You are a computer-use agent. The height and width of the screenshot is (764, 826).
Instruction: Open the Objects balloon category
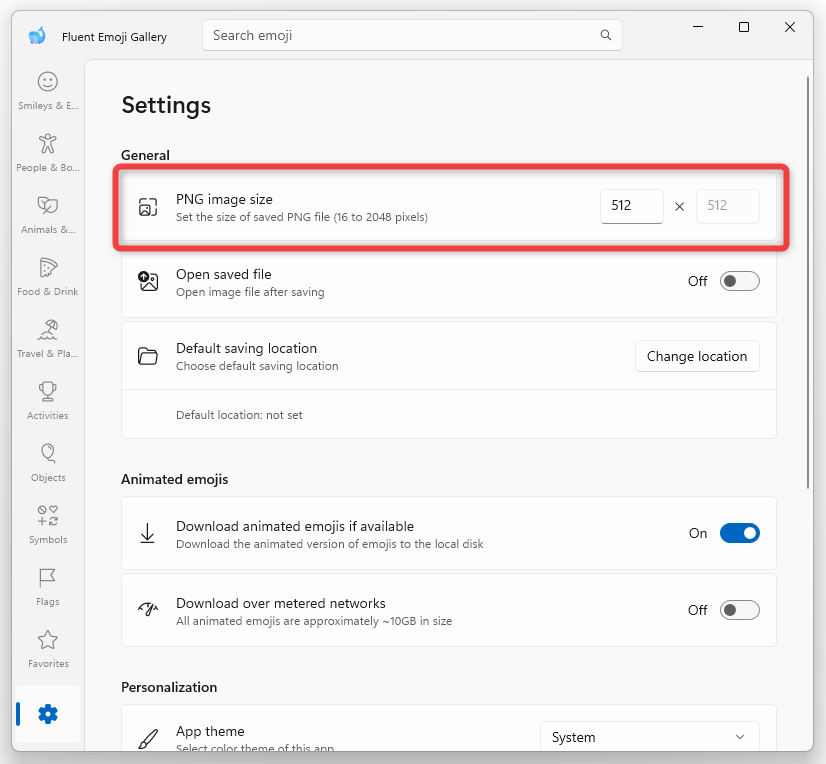48,463
